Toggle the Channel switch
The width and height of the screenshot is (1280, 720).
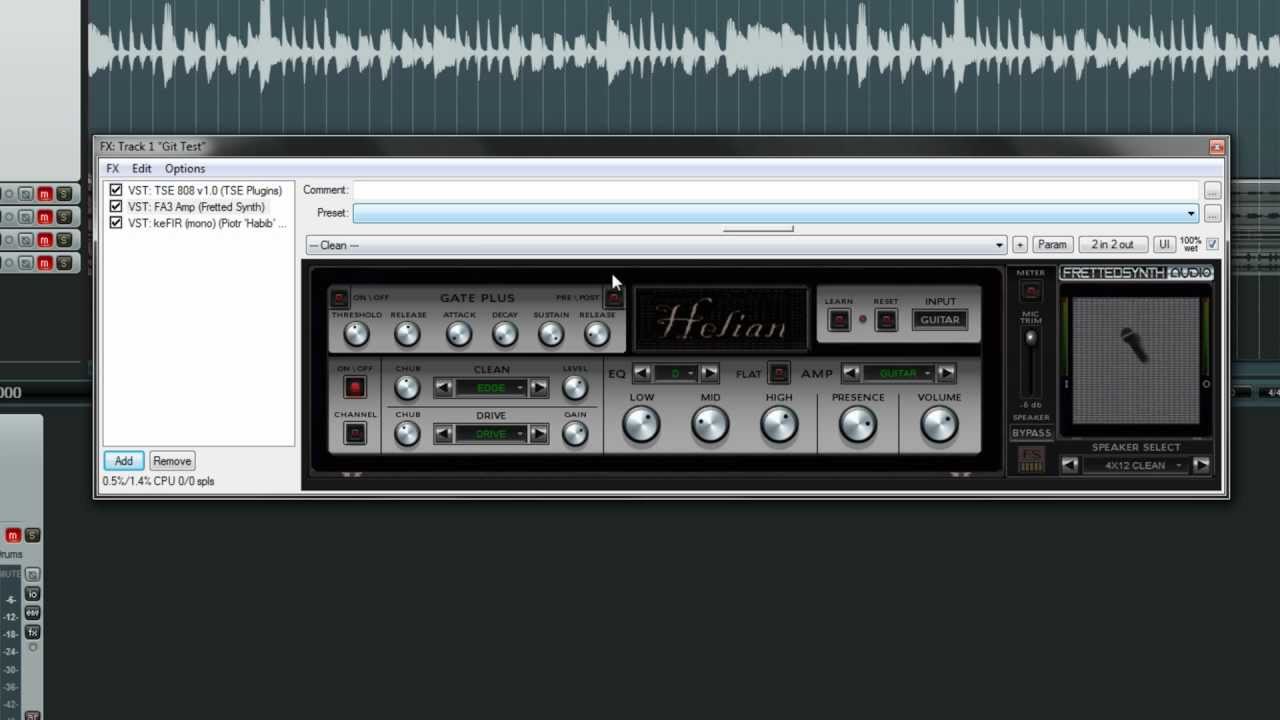click(x=355, y=433)
